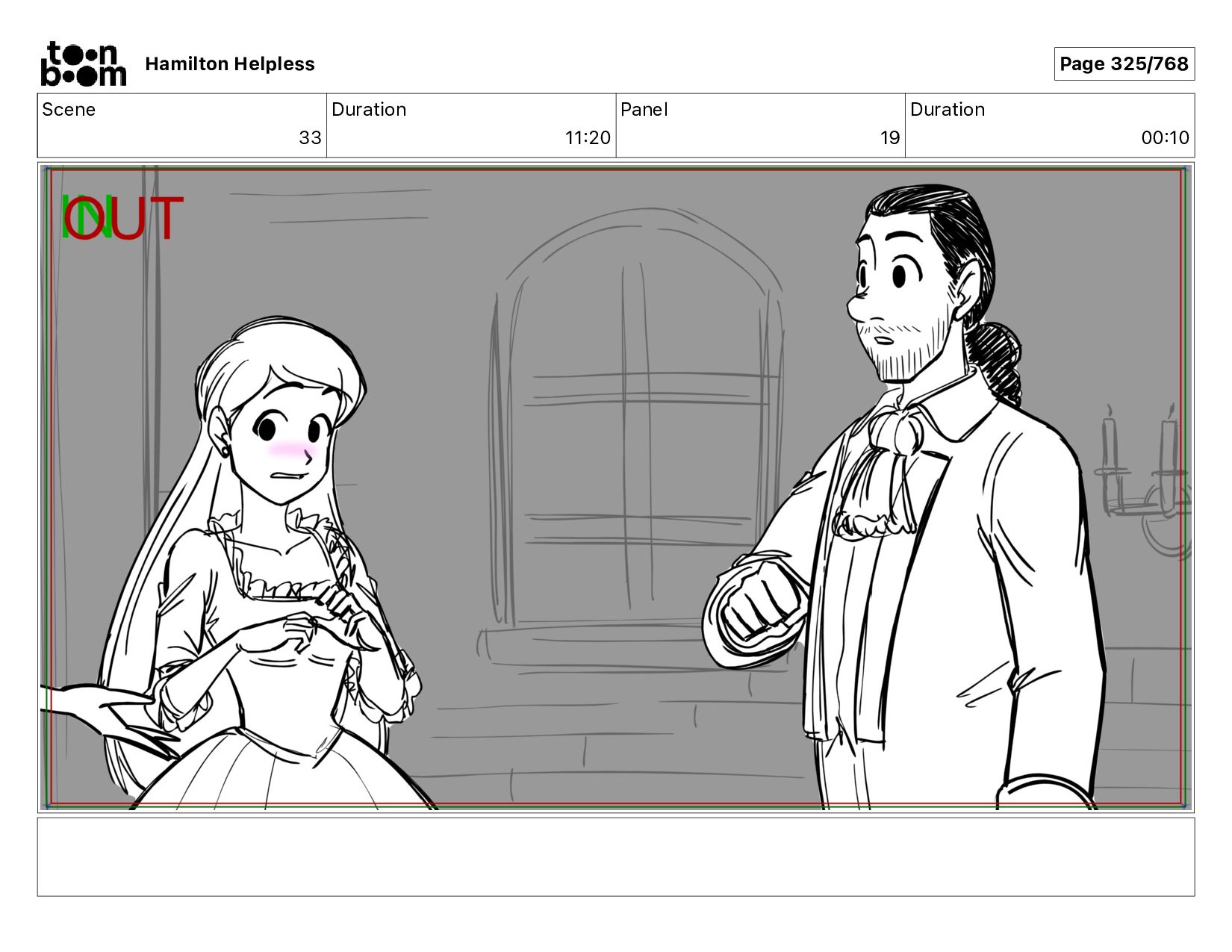
Task: Click the panel duration value '00:10'
Action: click(1165, 137)
